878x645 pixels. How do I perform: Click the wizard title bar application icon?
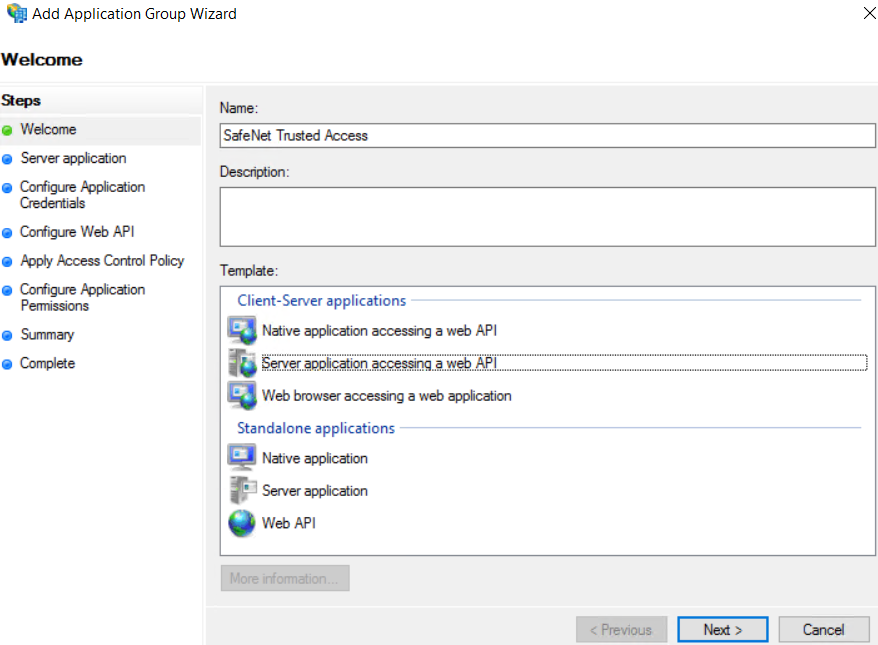coord(16,13)
